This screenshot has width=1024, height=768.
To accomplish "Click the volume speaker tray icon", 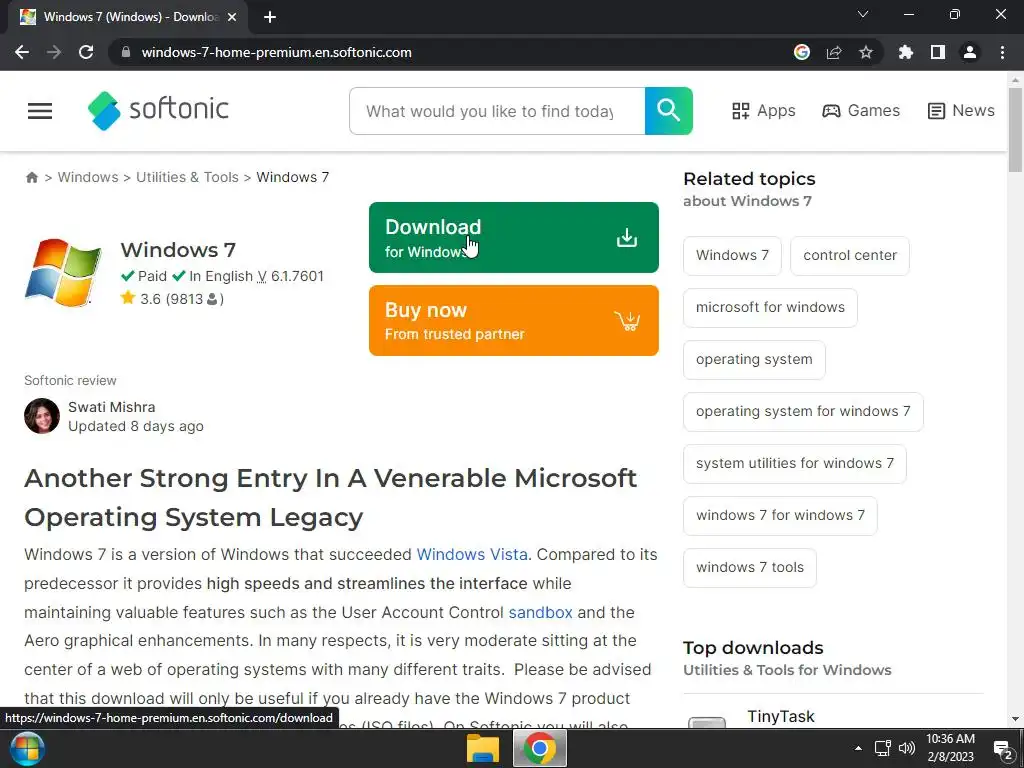I will point(907,748).
